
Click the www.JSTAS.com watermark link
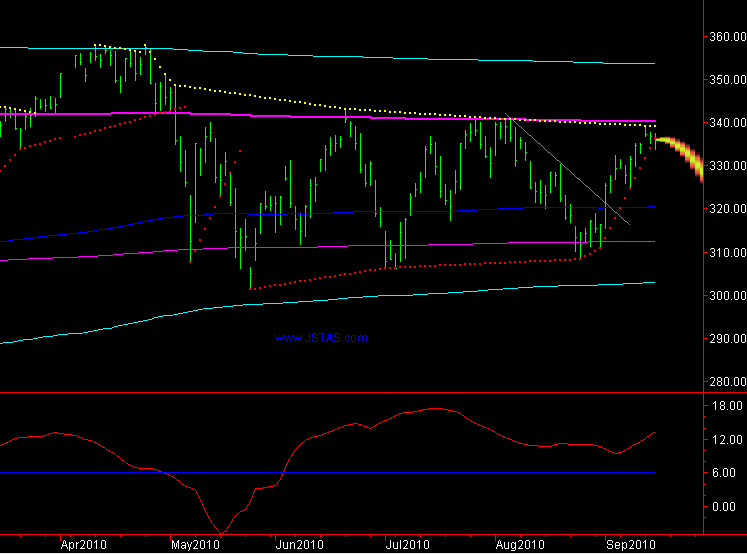(321, 338)
